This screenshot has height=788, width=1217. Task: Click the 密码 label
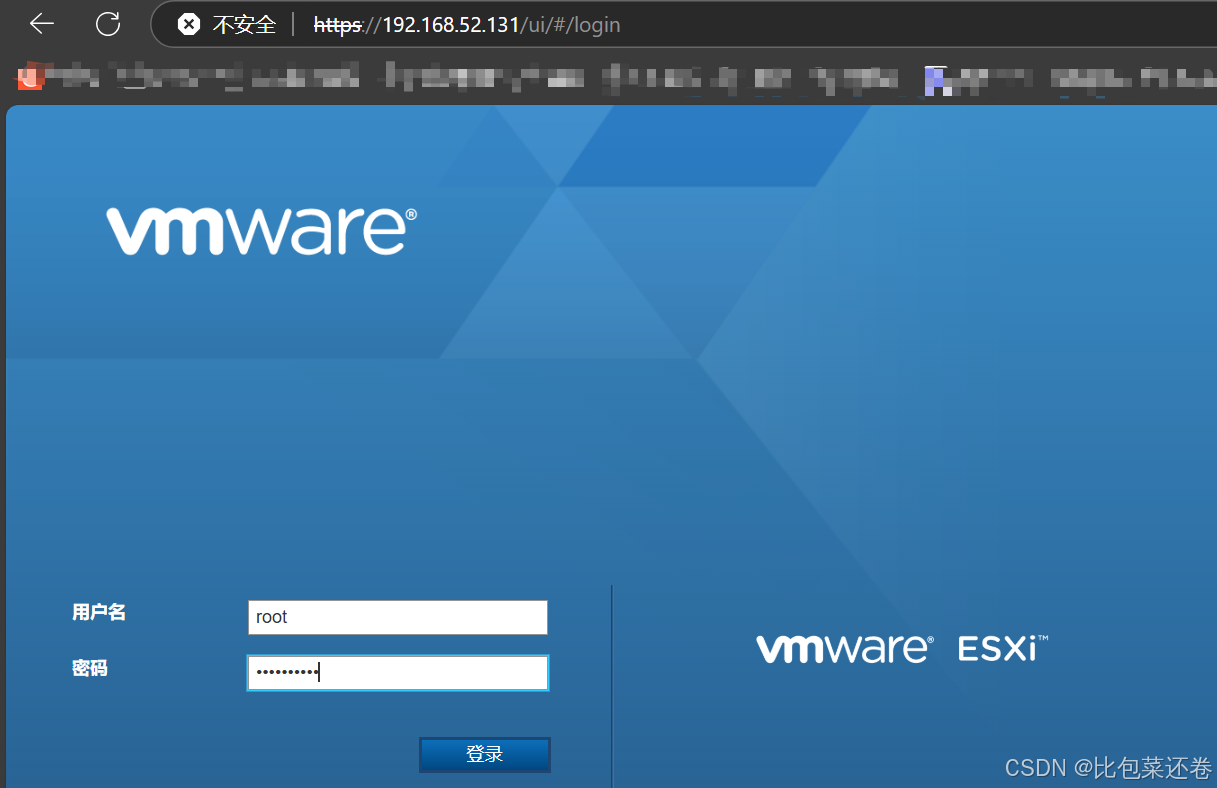(x=90, y=668)
